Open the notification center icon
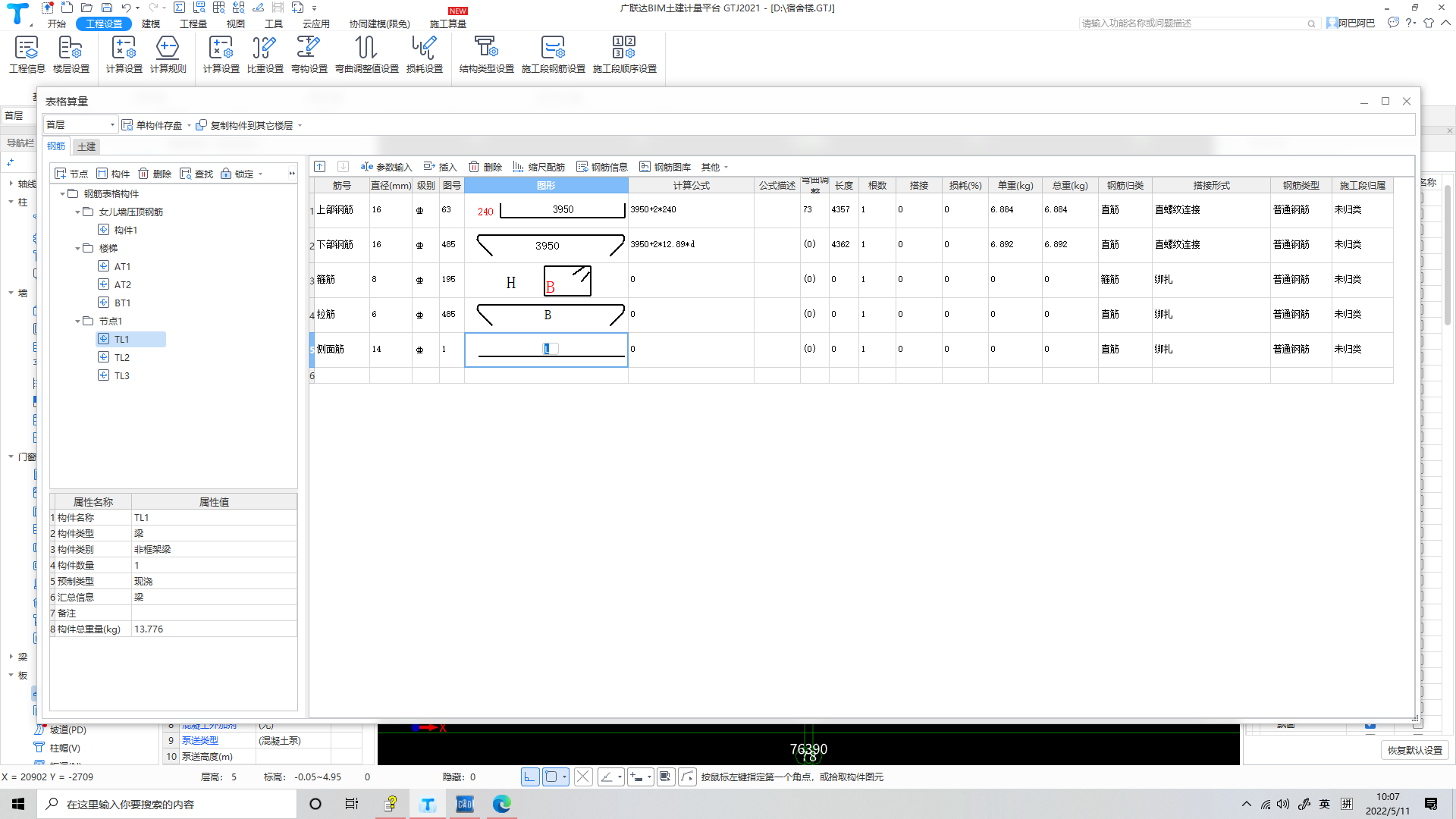This screenshot has width=1456, height=819. [x=1431, y=804]
